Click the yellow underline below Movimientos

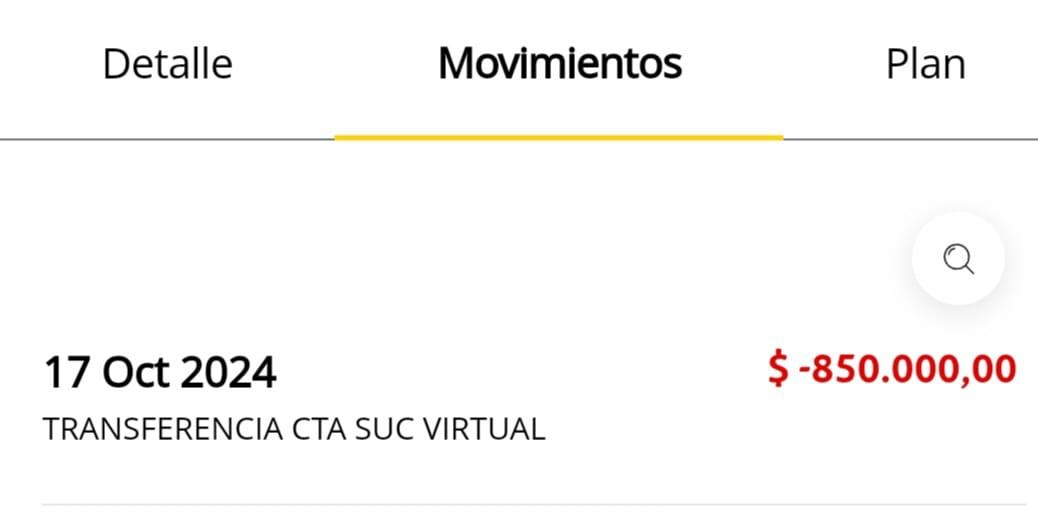pyautogui.click(x=559, y=137)
